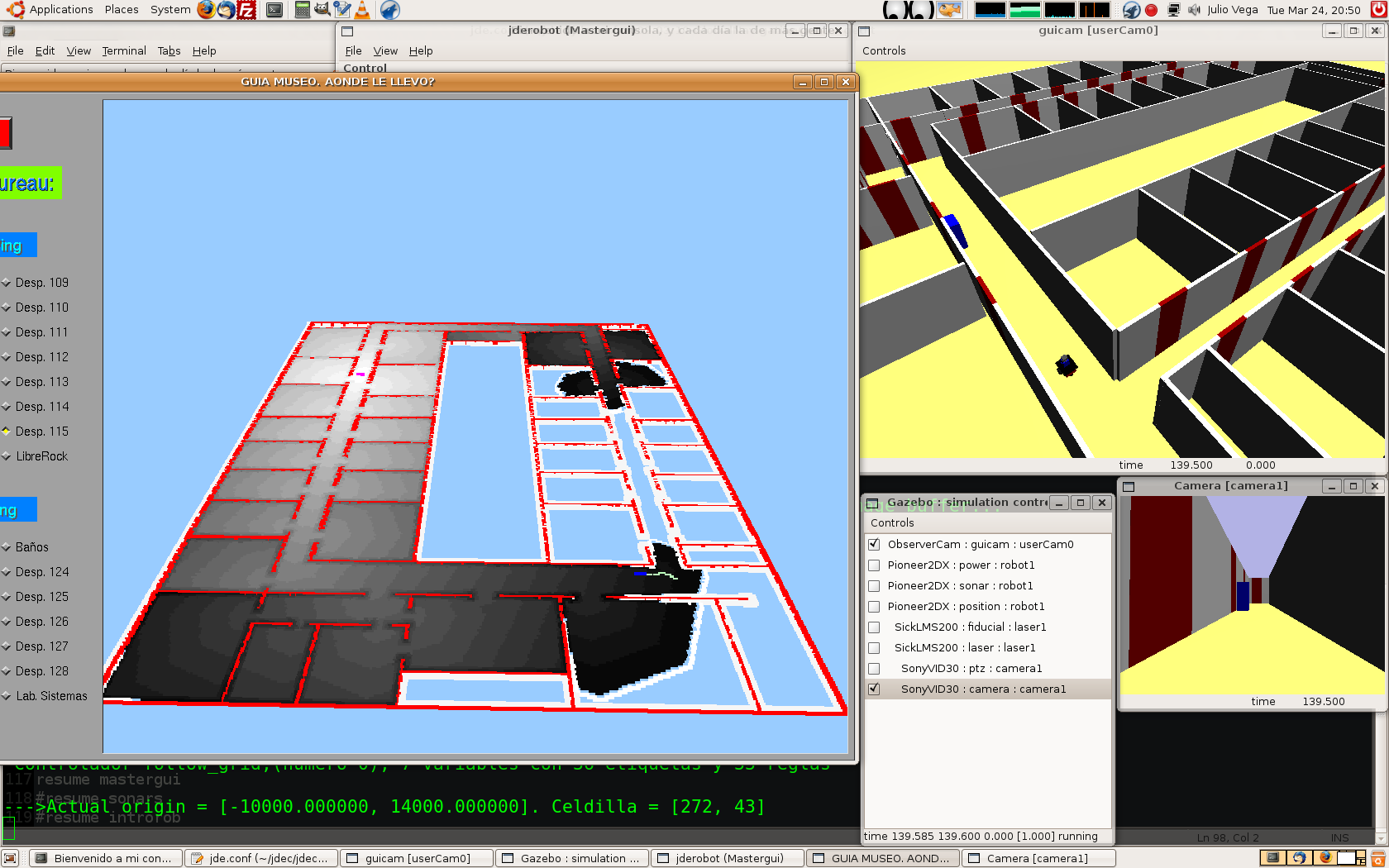Viewport: 1389px width, 868px height.
Task: Open the guicam window menu icon
Action: tap(865, 31)
